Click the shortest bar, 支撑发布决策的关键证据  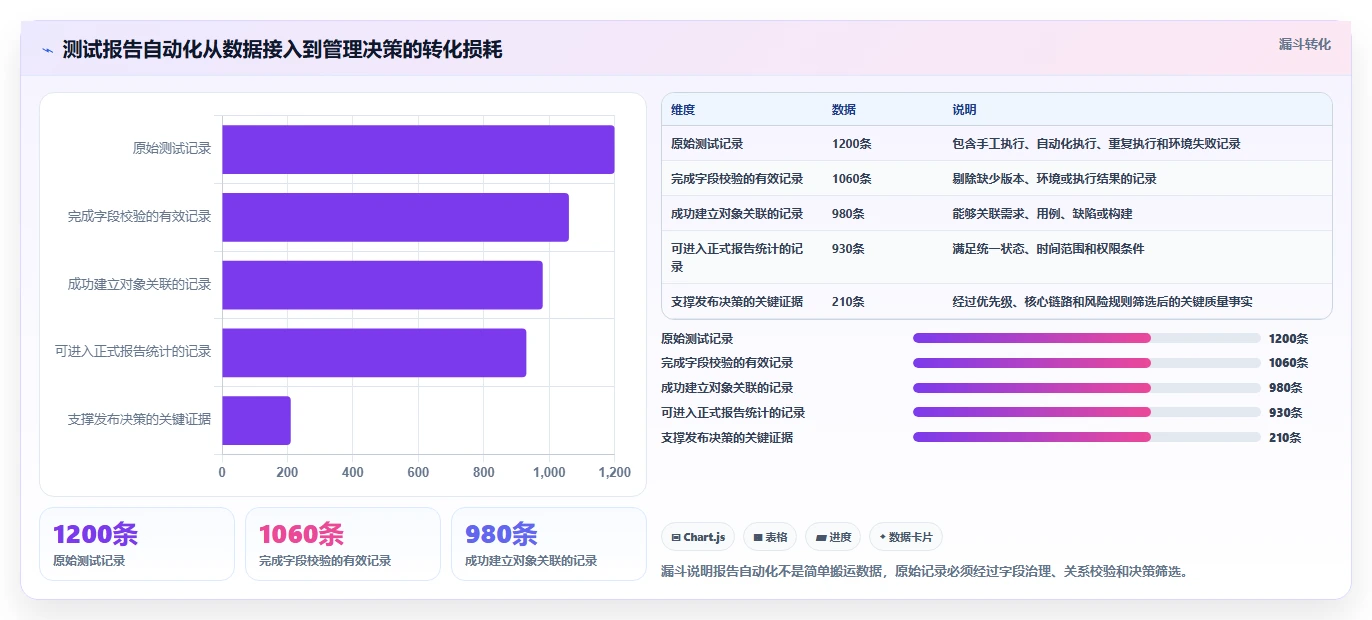256,420
